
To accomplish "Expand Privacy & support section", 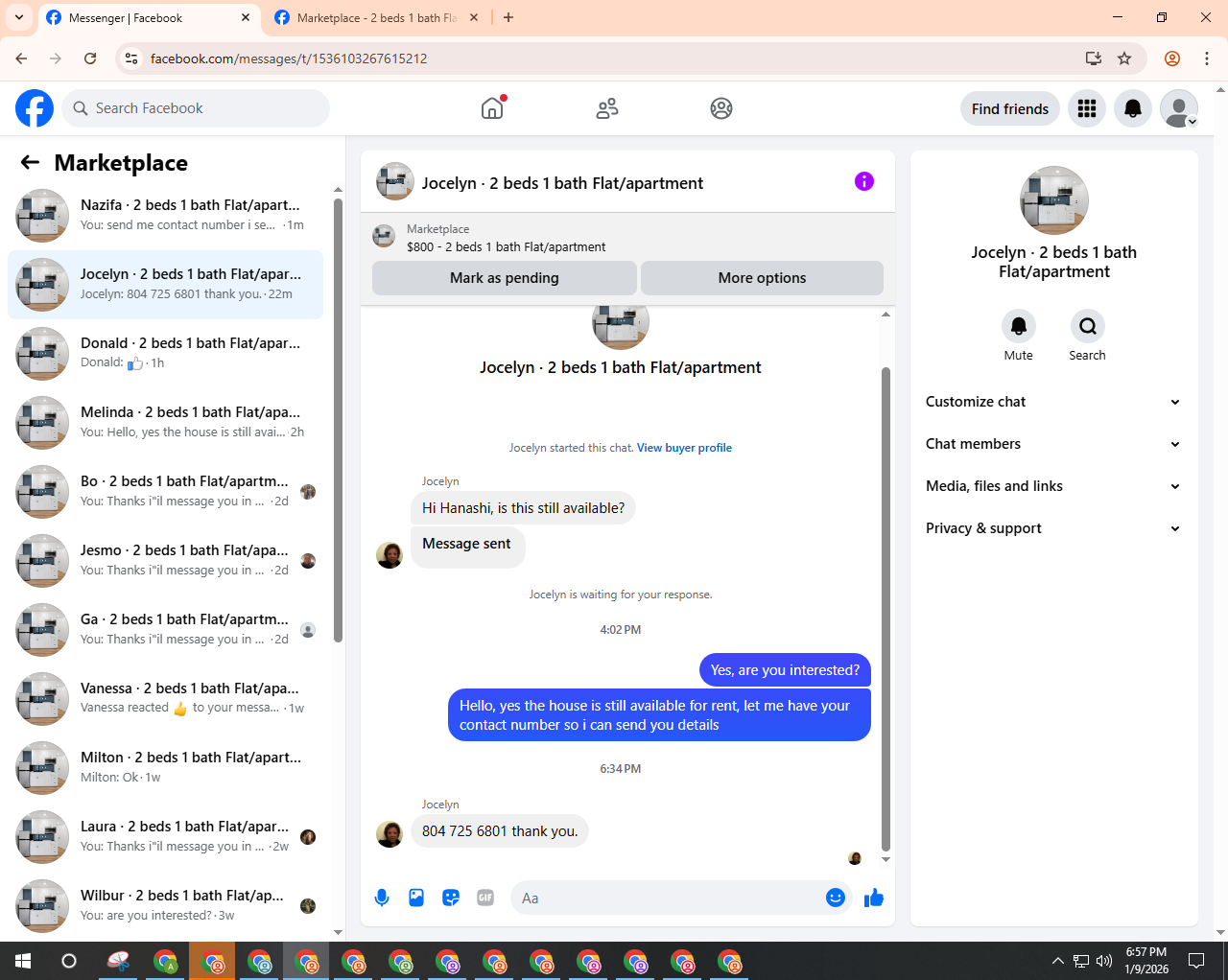I will 1053,528.
